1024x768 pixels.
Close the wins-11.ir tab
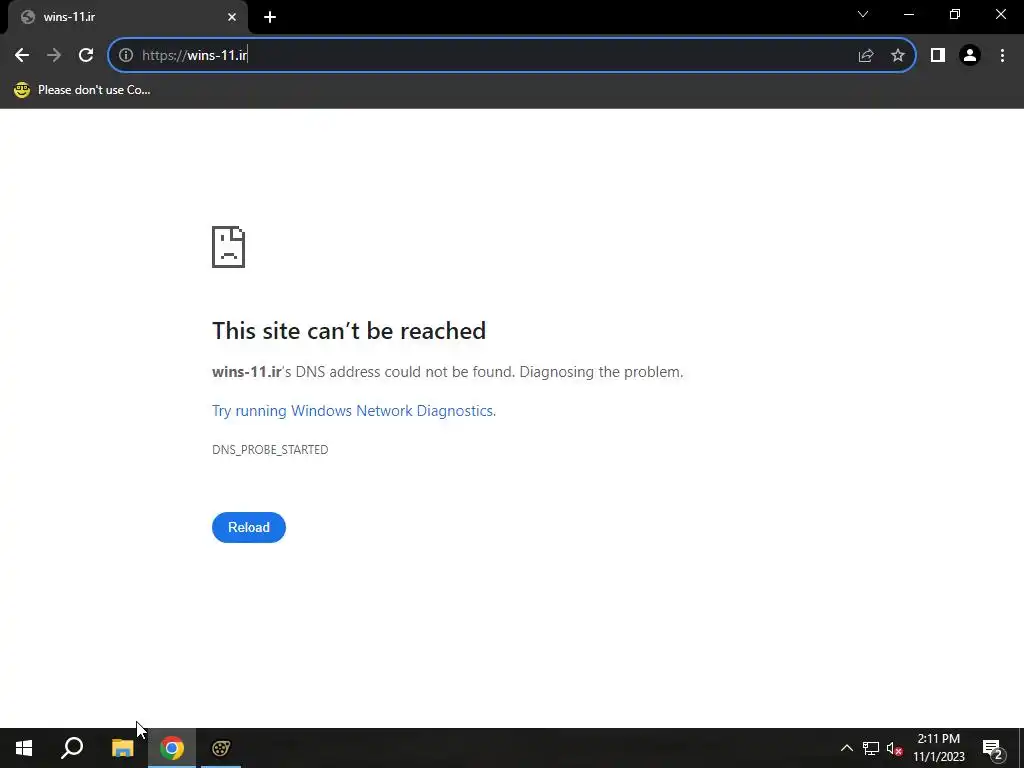232,18
